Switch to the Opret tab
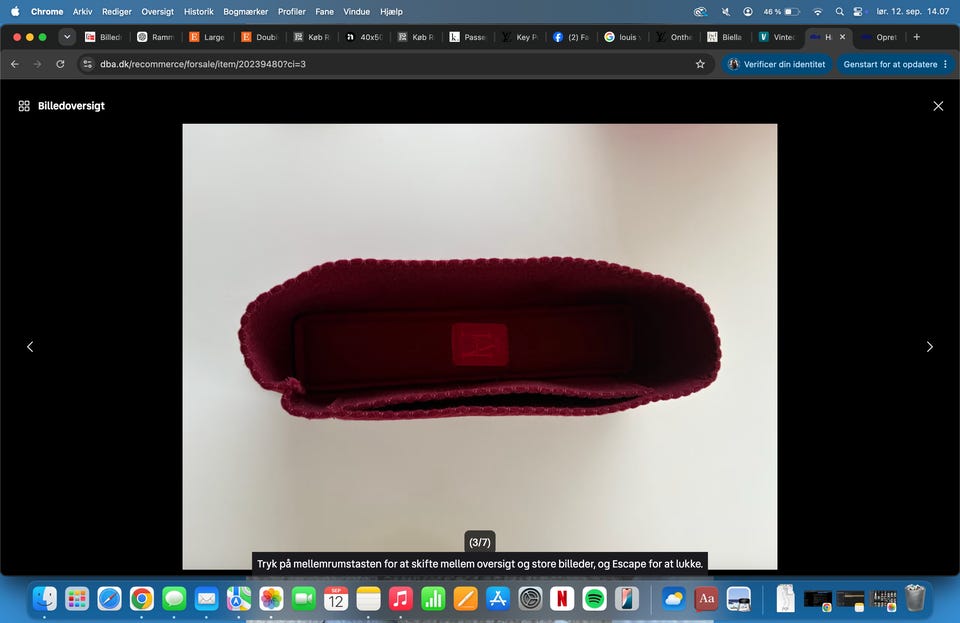Viewport: 960px width, 623px height. click(x=879, y=37)
